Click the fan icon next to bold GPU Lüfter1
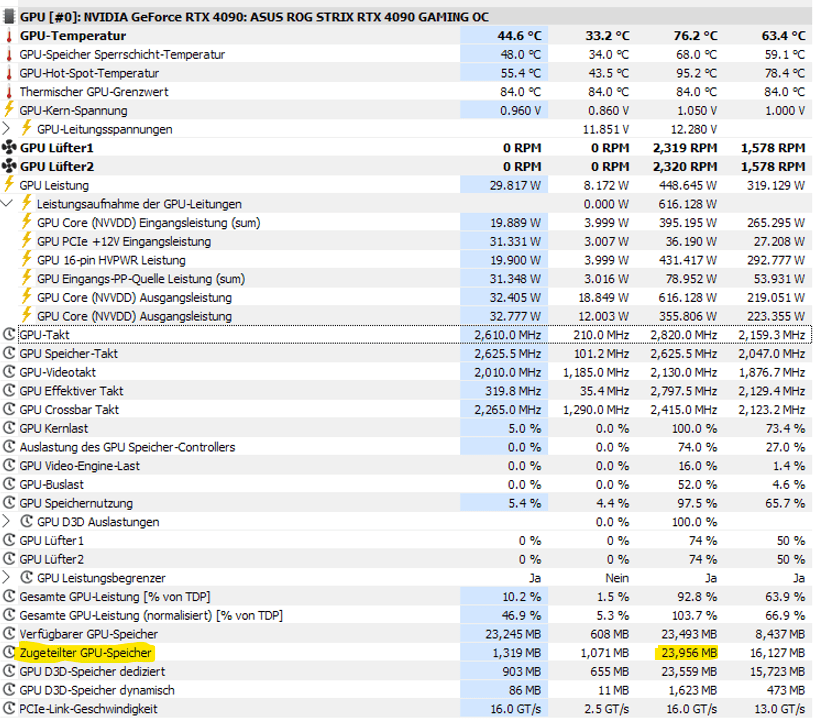Viewport: 817px width, 720px height. pyautogui.click(x=9, y=148)
